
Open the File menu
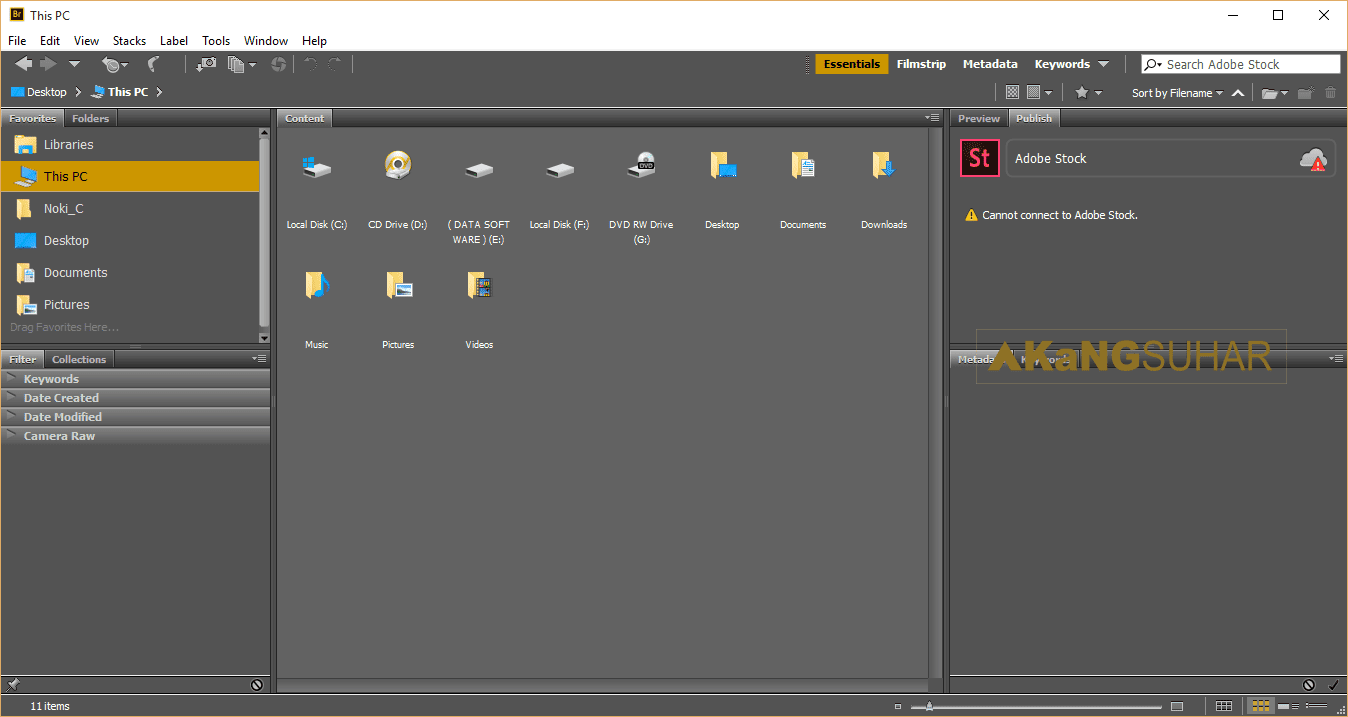click(x=17, y=41)
